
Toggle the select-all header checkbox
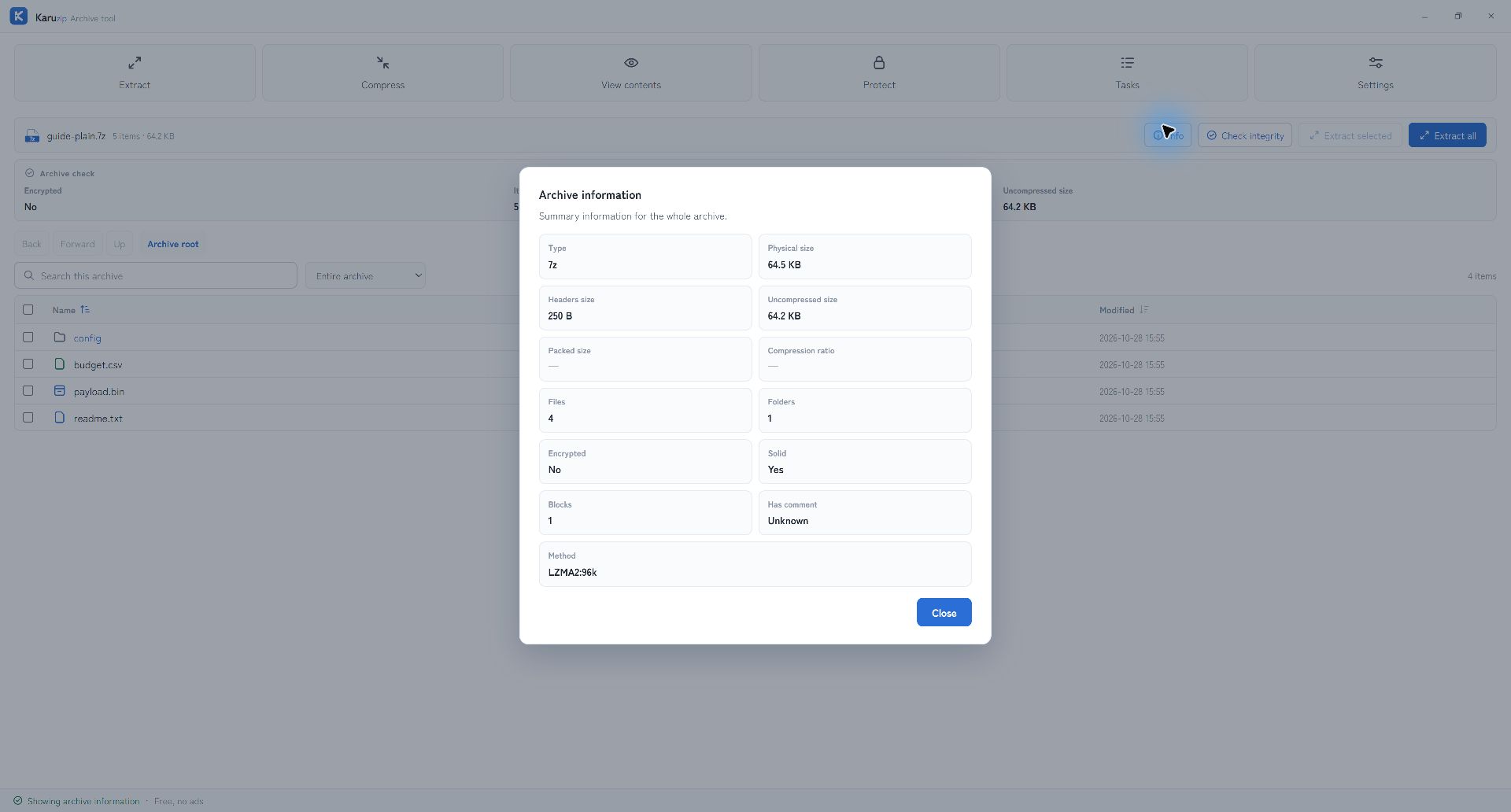pyautogui.click(x=28, y=310)
